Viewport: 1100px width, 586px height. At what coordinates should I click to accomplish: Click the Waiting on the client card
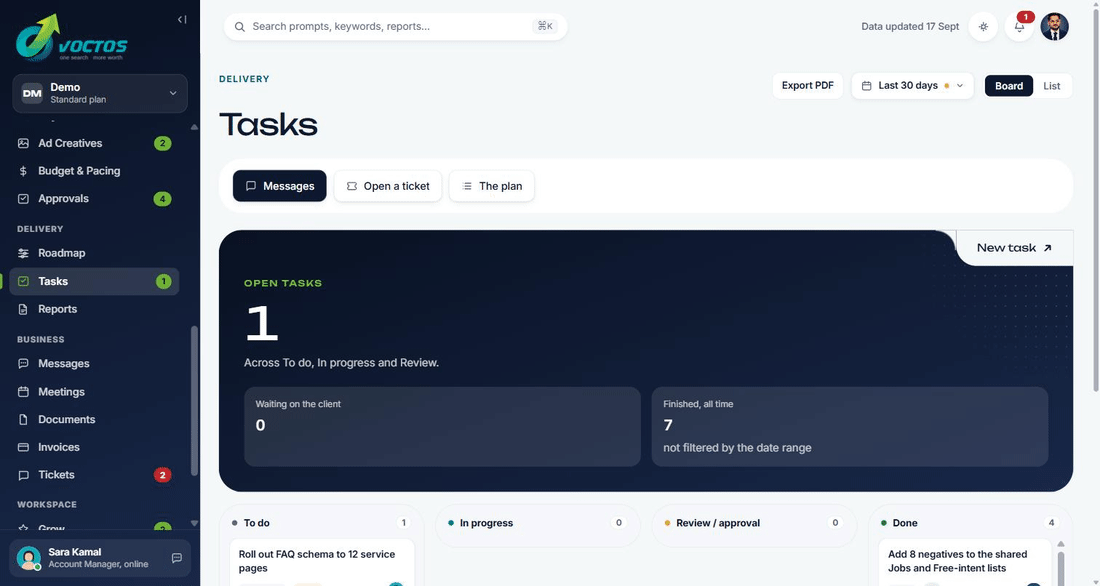[x=442, y=427]
